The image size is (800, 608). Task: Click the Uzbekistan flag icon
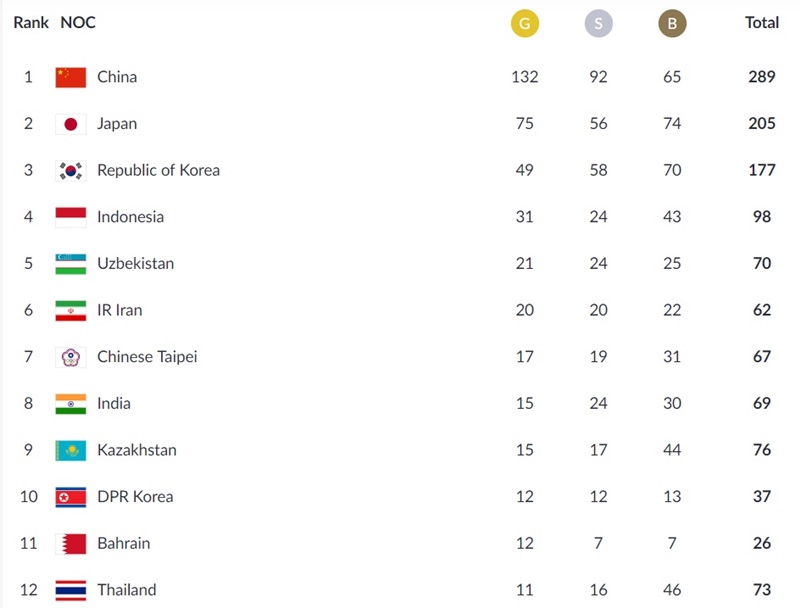tap(71, 264)
